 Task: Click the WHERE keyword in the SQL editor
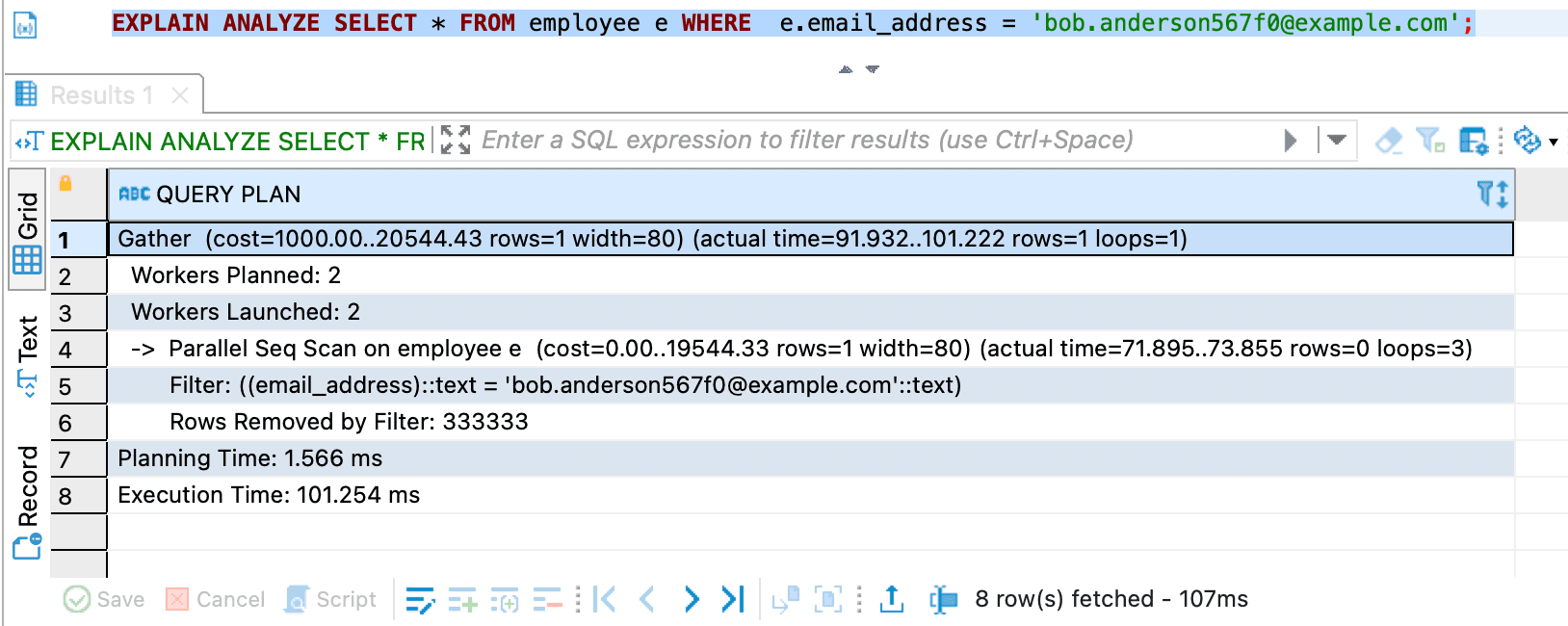pos(716,22)
